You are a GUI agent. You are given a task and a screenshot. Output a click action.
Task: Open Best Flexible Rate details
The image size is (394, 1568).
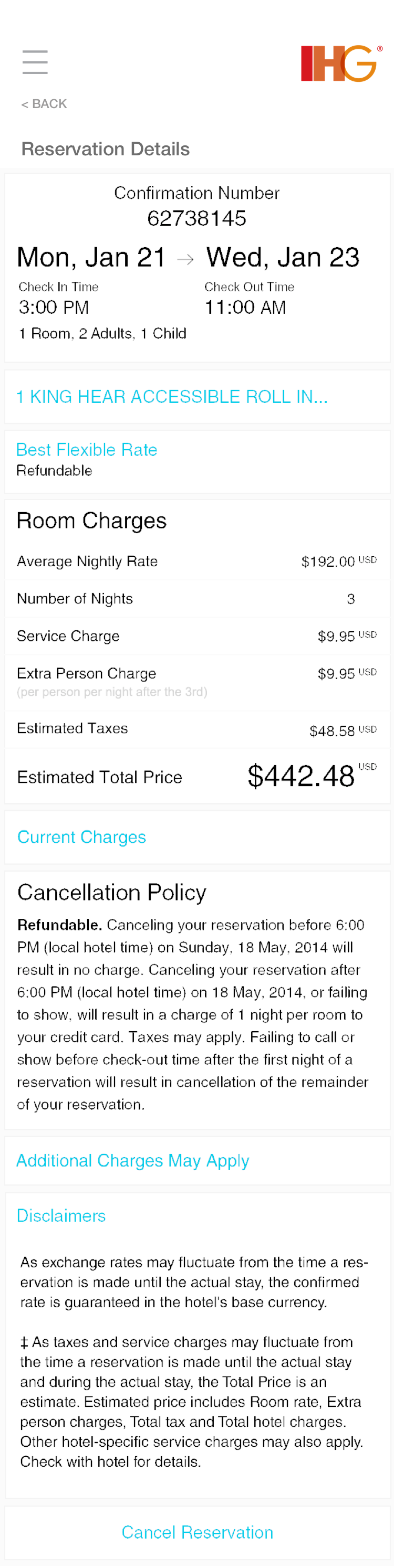(87, 450)
